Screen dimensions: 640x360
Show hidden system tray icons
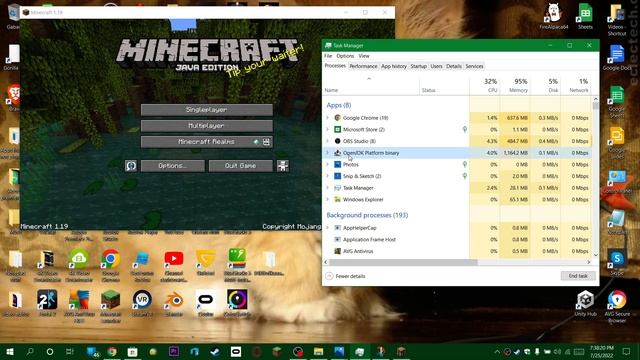pyautogui.click(x=497, y=351)
